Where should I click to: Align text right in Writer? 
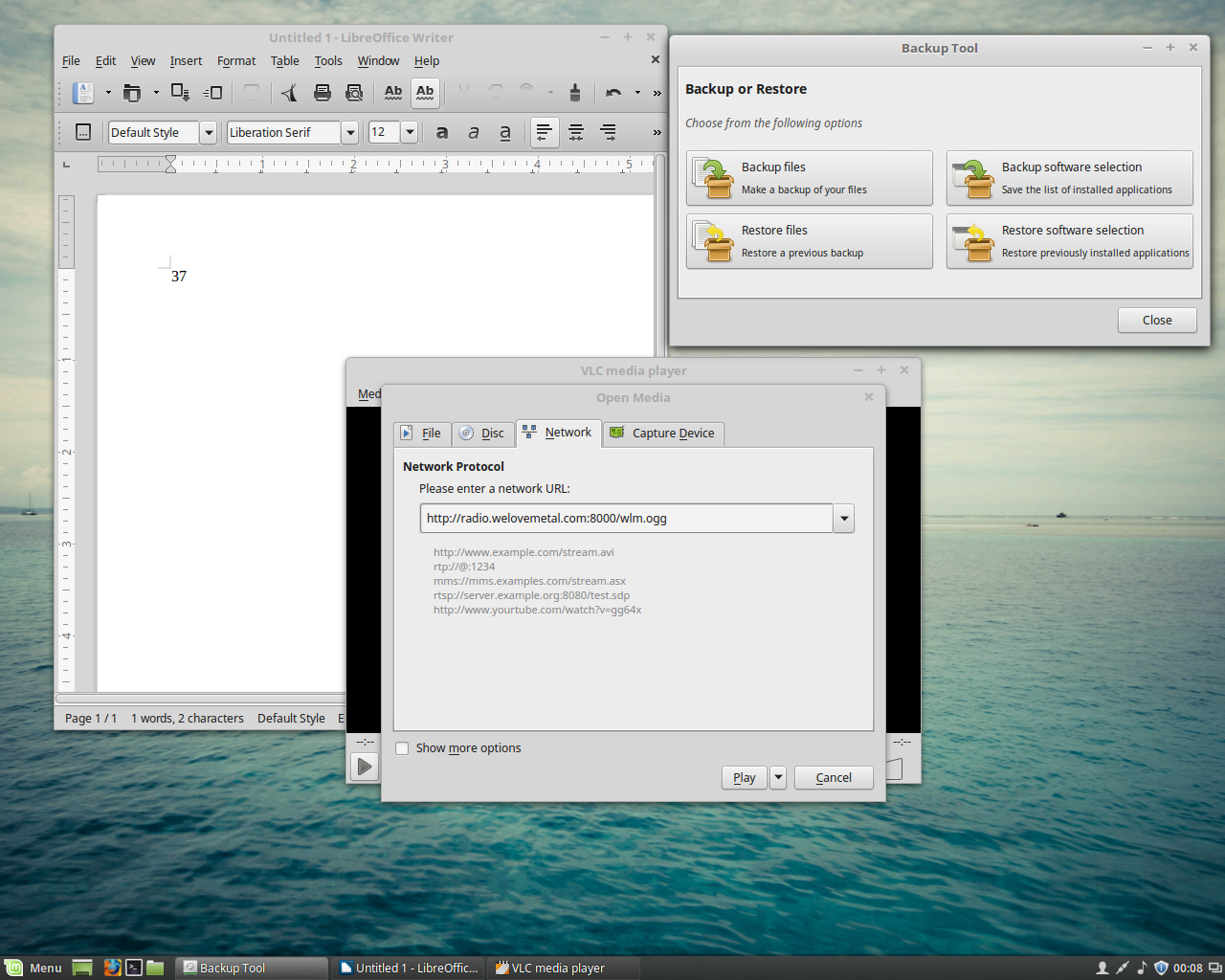point(608,132)
